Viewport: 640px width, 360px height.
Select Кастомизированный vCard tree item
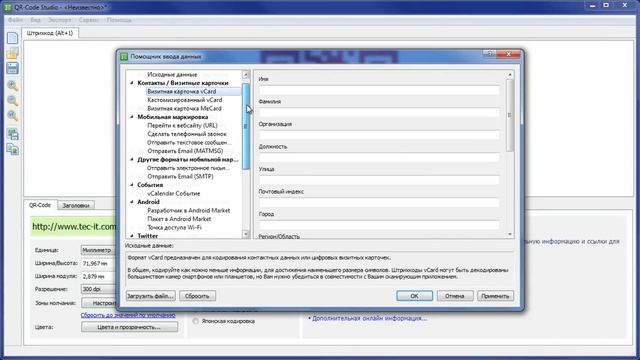pos(184,100)
